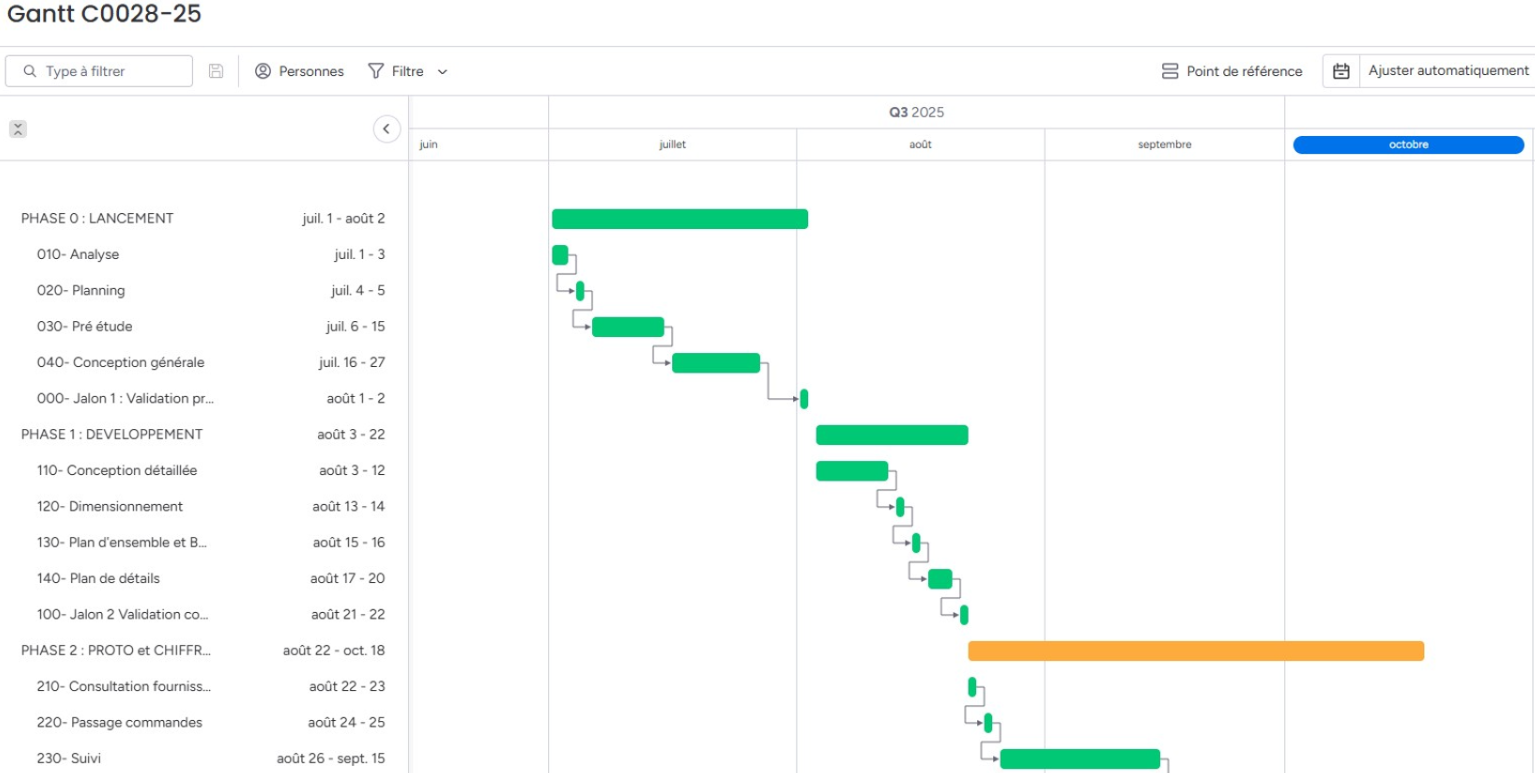The height and width of the screenshot is (773, 1535).
Task: Click the orange PHASE 2 Gantt bar
Action: (x=1195, y=651)
